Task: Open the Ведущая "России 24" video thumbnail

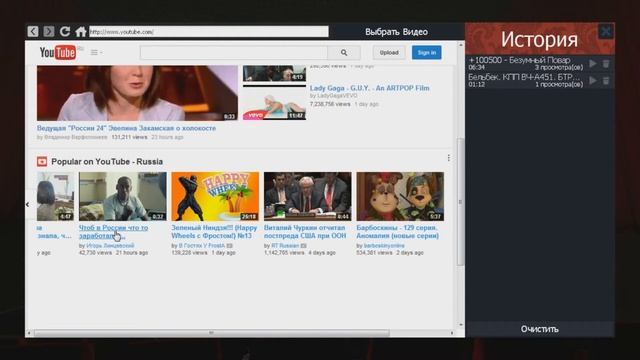Action: [137, 93]
